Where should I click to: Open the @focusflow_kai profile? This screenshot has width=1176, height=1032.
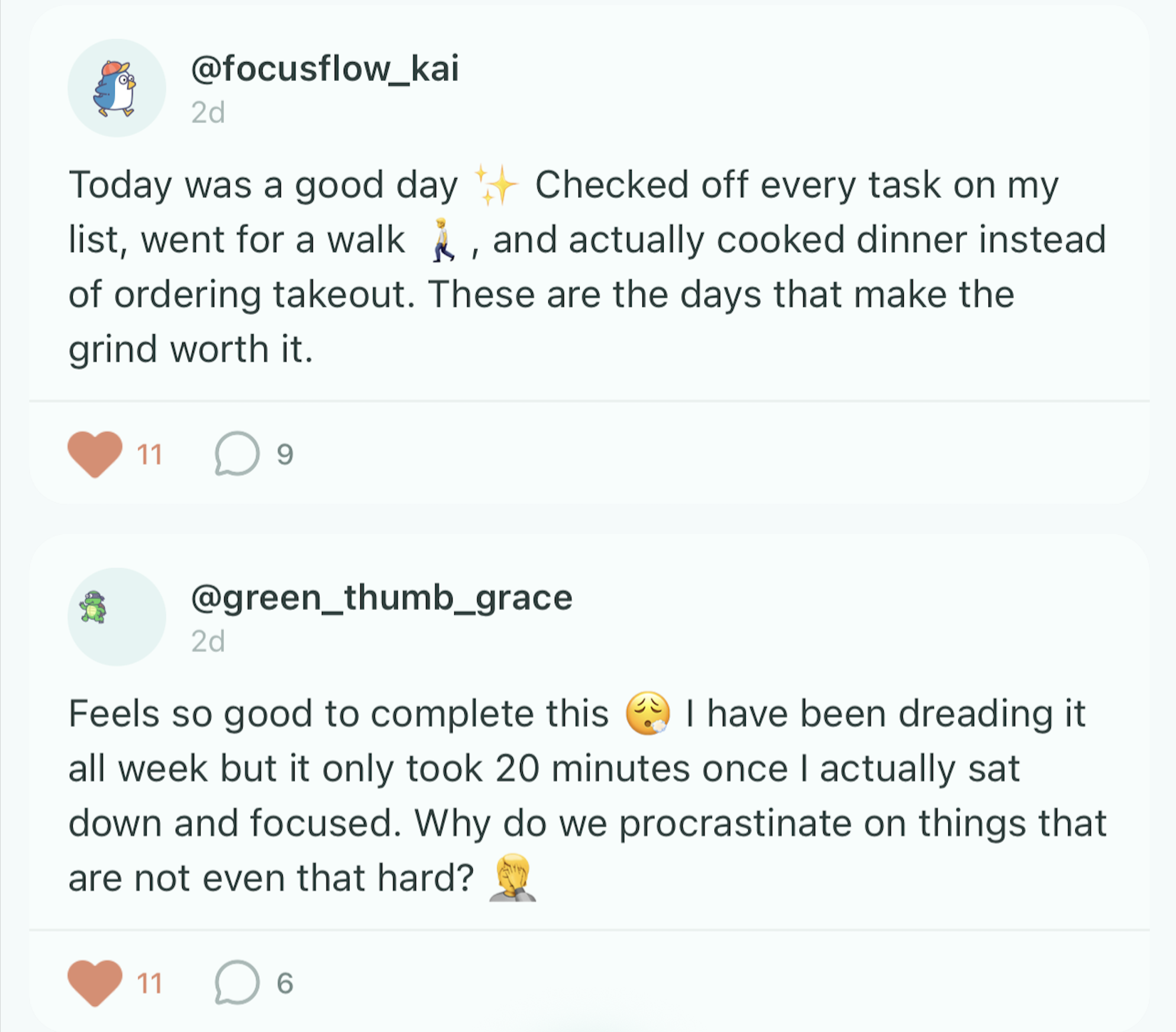pos(325,67)
